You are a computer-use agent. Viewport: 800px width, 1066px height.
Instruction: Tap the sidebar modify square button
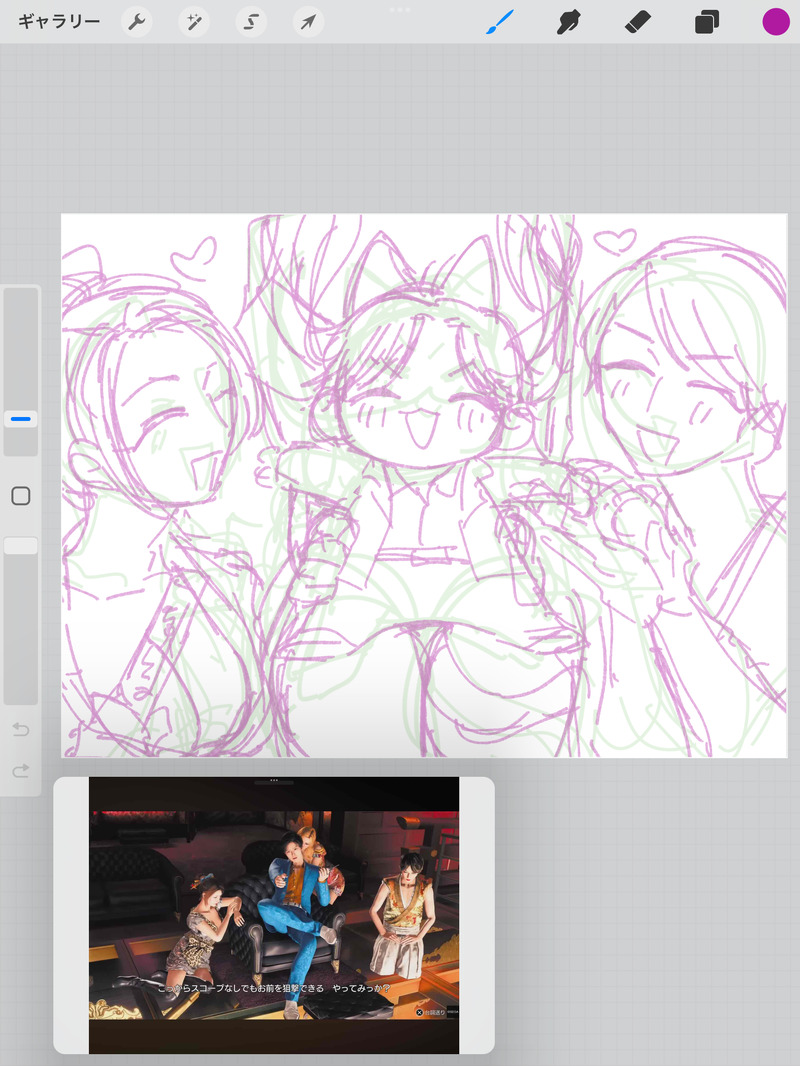(20, 496)
